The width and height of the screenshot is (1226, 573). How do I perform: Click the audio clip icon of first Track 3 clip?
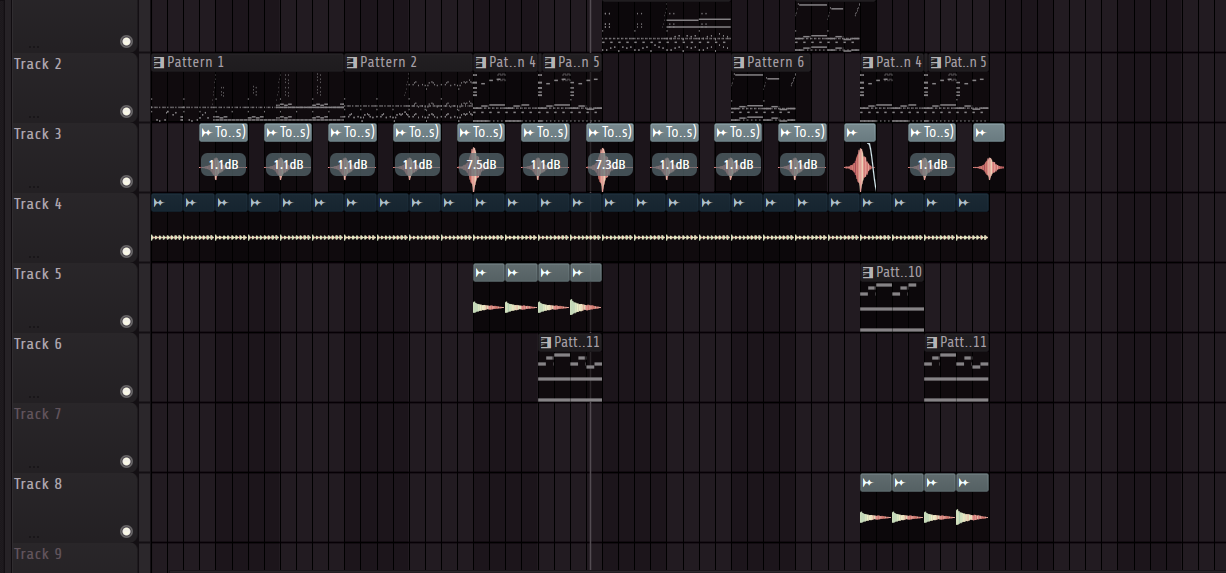[x=207, y=133]
